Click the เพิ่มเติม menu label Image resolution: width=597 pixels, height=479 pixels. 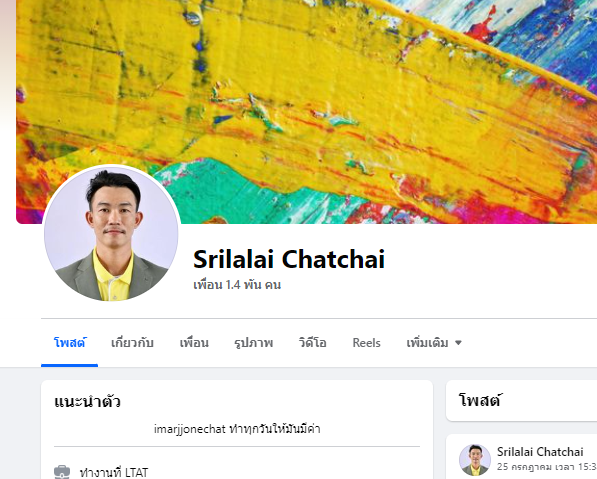click(x=427, y=343)
